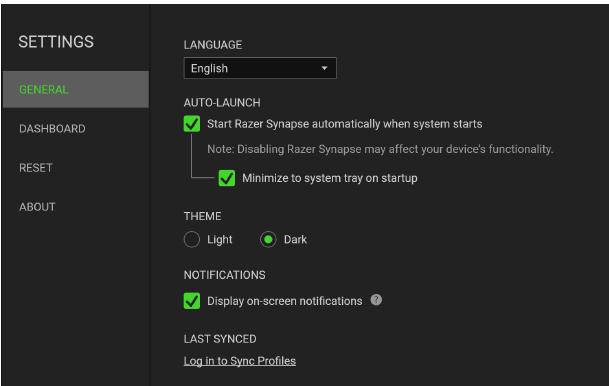Toggle Display on-screen notifications checkbox
This screenshot has height=386, width=609.
point(192,301)
